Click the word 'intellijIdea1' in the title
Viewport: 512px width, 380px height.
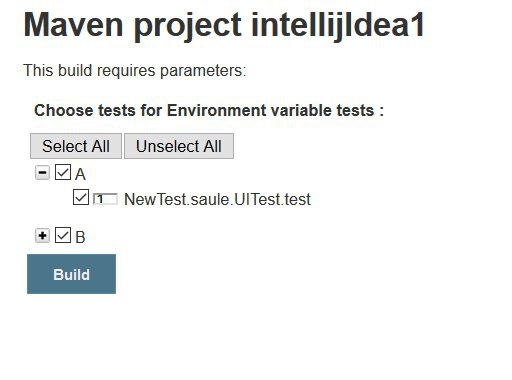click(338, 25)
